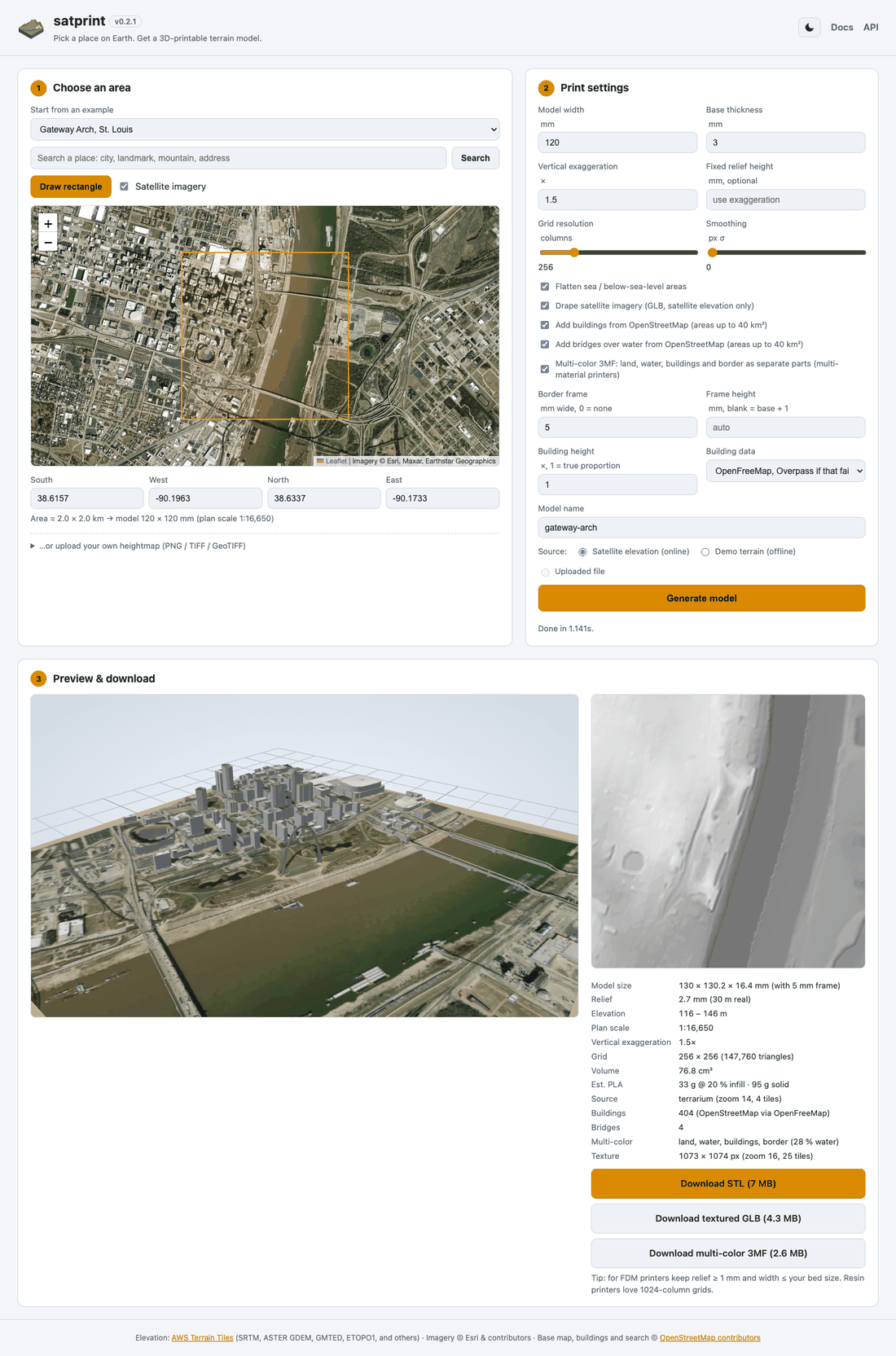
Task: Click the 3D model preview viewport
Action: click(x=305, y=855)
